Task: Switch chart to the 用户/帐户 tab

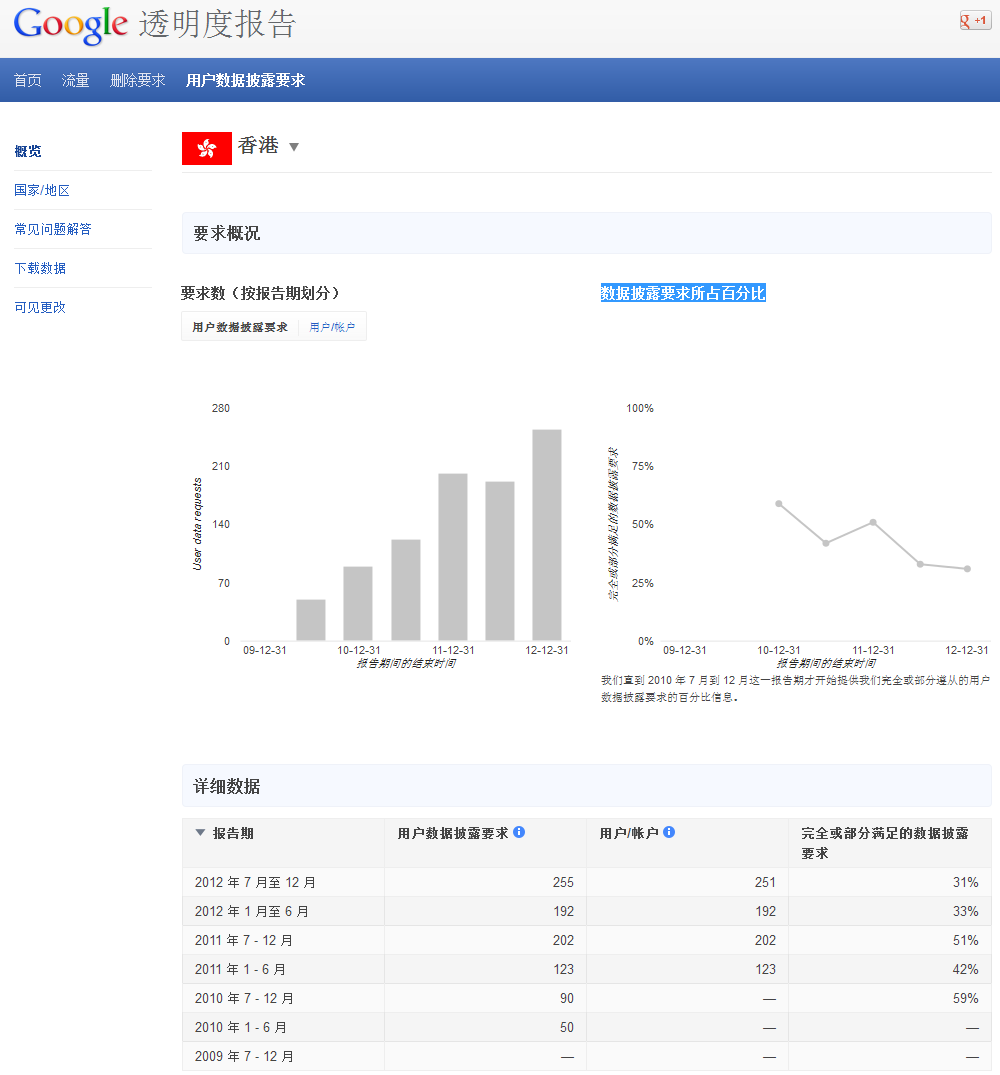Action: tap(332, 327)
